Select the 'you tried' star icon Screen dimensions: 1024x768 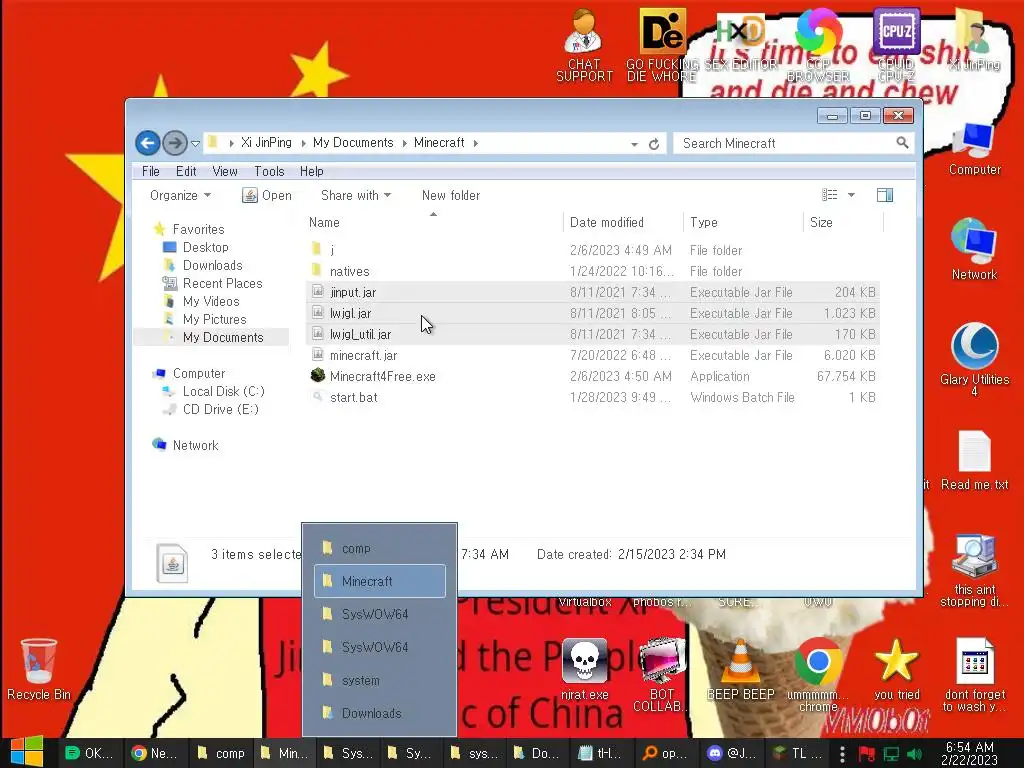tap(896, 669)
